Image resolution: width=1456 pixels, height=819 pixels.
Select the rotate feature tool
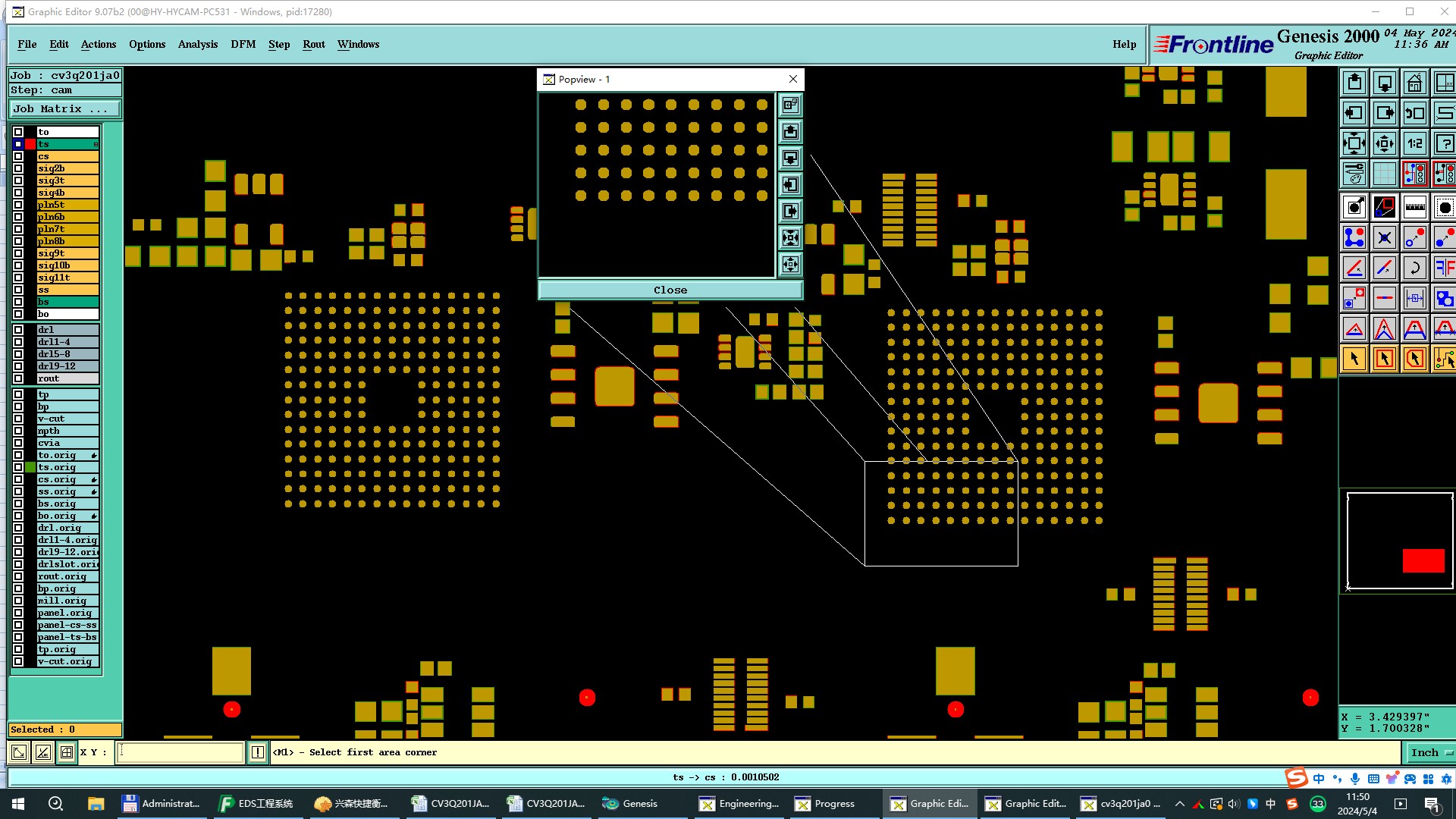1414,268
